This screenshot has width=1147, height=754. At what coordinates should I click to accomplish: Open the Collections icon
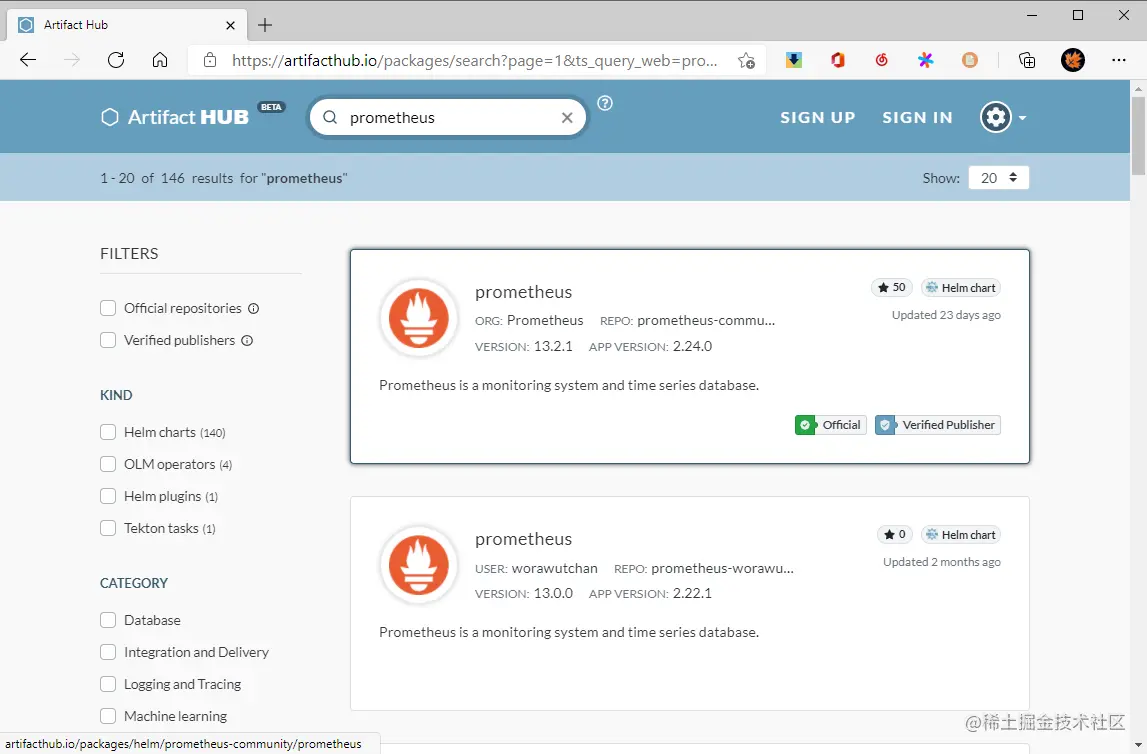(1027, 60)
